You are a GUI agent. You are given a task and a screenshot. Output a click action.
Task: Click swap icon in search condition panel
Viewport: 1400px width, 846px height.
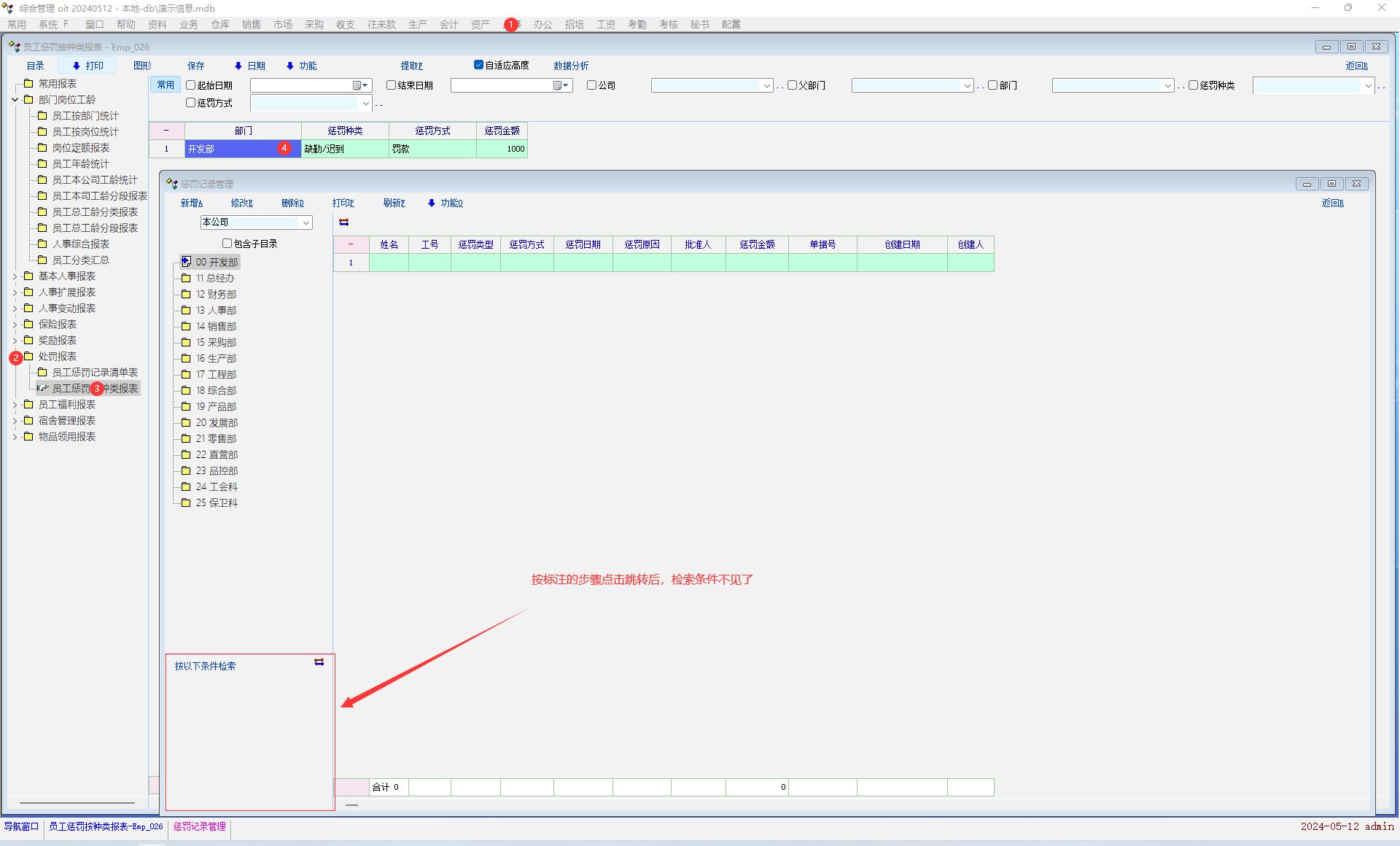tap(319, 662)
